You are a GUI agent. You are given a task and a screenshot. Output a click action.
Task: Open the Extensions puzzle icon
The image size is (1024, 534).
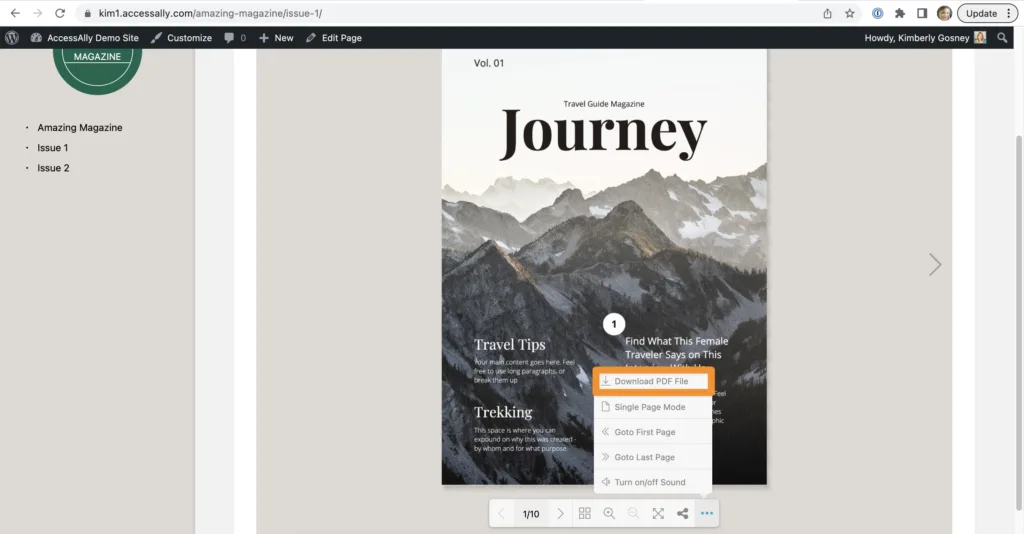click(x=900, y=13)
